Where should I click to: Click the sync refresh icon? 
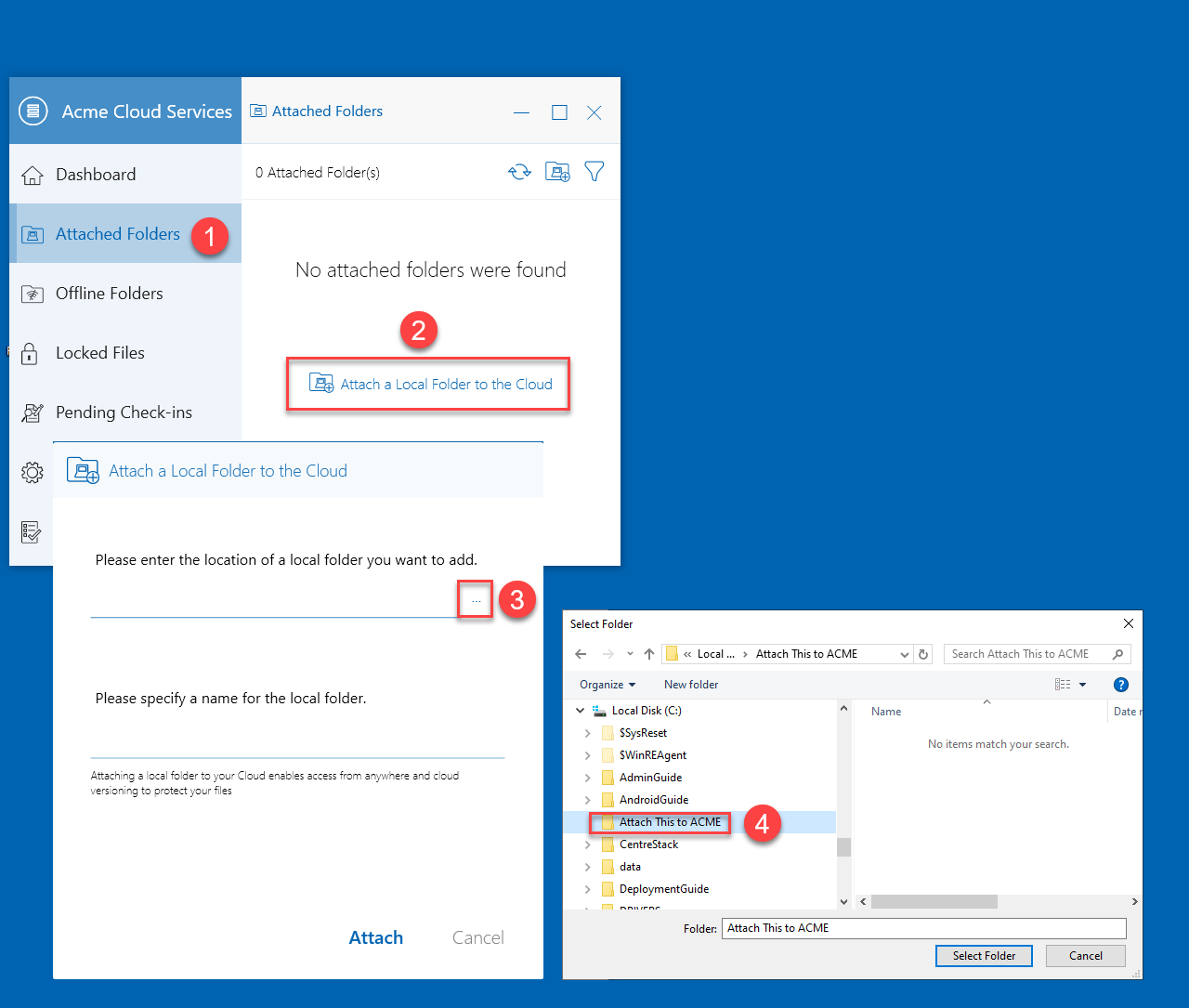click(x=519, y=172)
